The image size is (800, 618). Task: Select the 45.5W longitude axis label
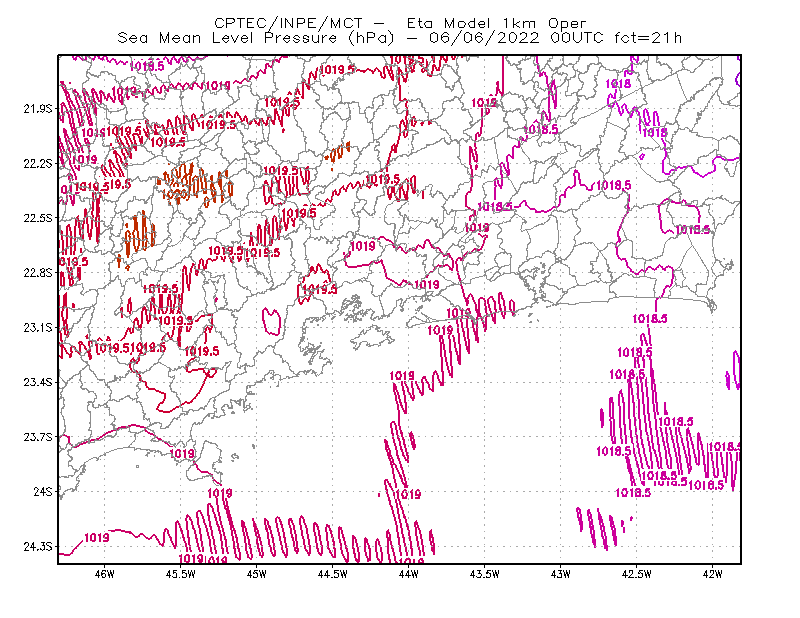pos(180,574)
